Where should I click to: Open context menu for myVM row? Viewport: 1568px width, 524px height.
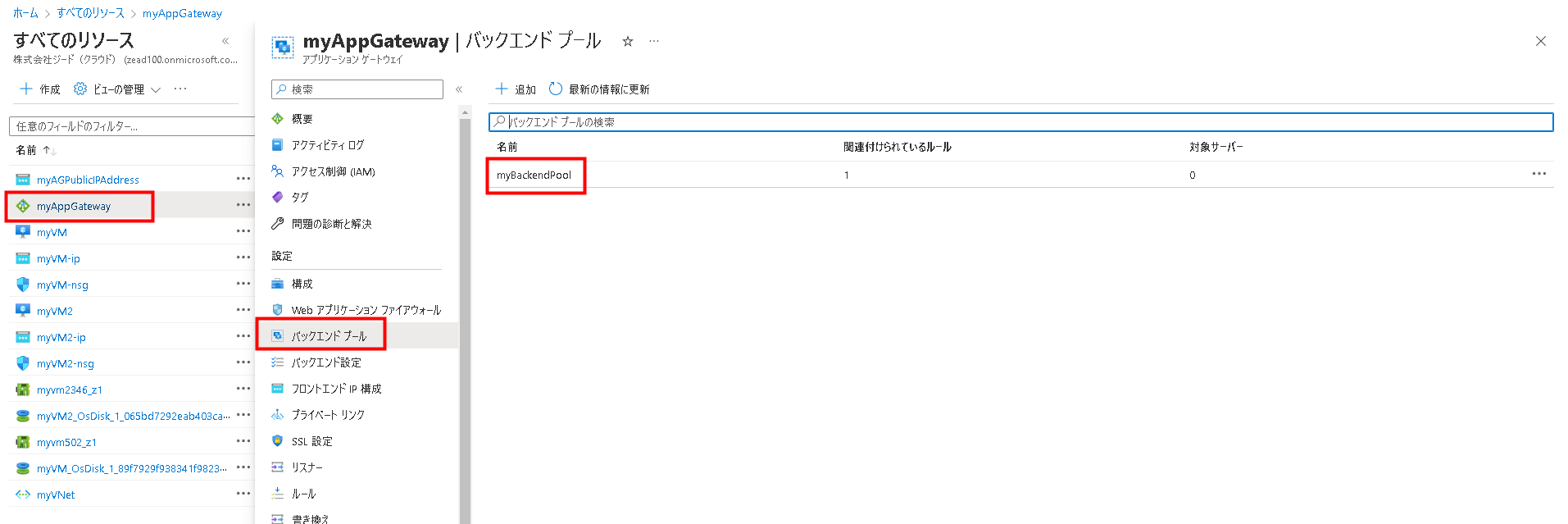click(243, 231)
